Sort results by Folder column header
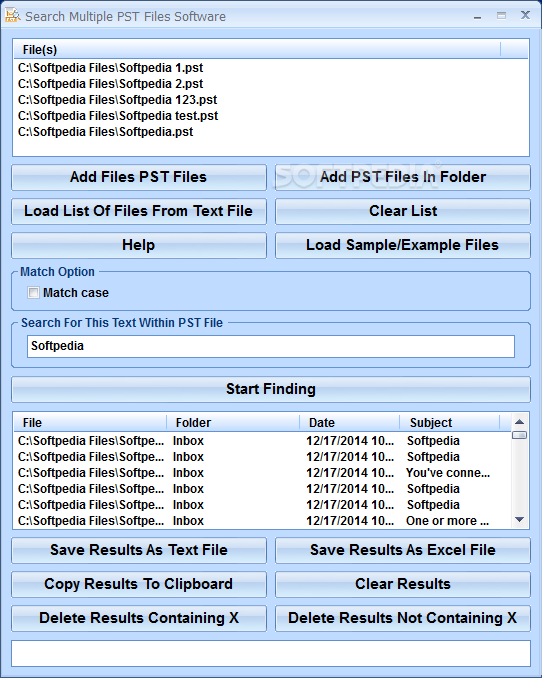Screen dimensions: 542x678 pos(233,422)
